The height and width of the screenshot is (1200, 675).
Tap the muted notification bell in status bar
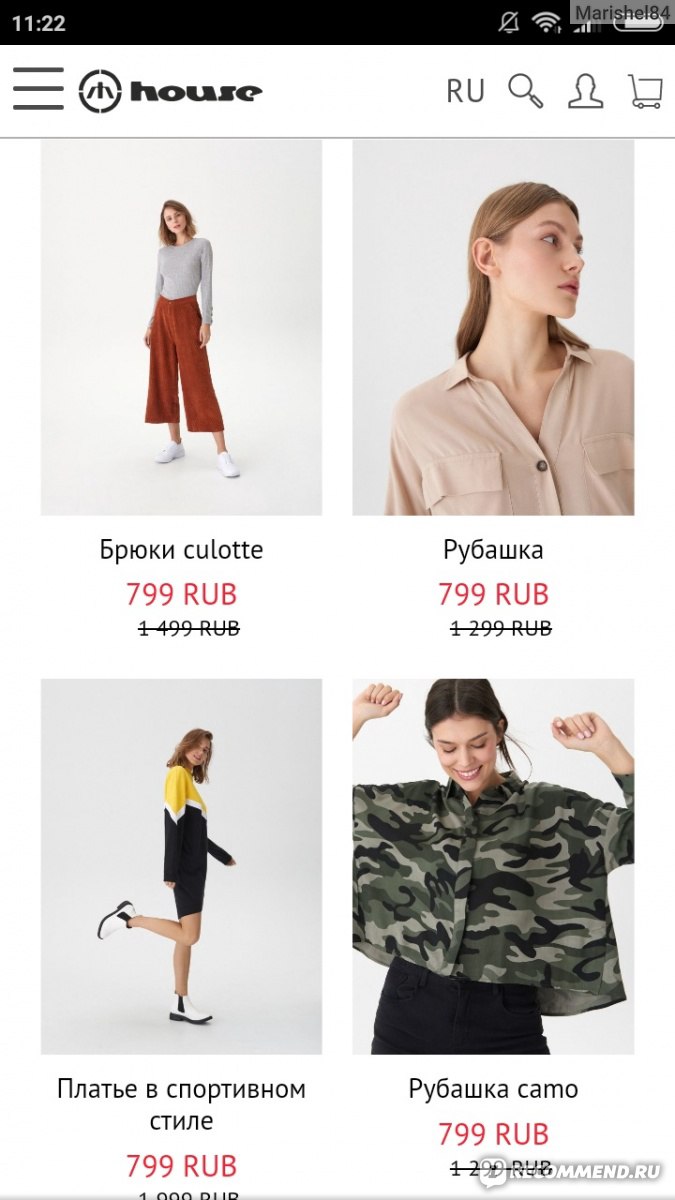(x=508, y=22)
